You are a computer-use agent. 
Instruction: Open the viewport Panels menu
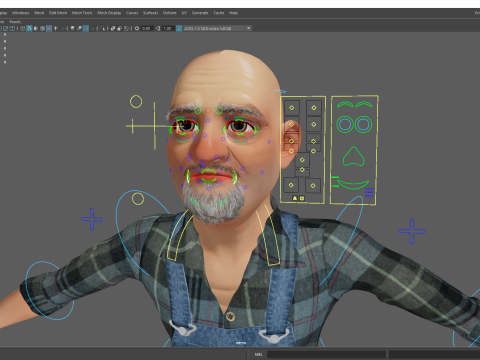[x=15, y=22]
